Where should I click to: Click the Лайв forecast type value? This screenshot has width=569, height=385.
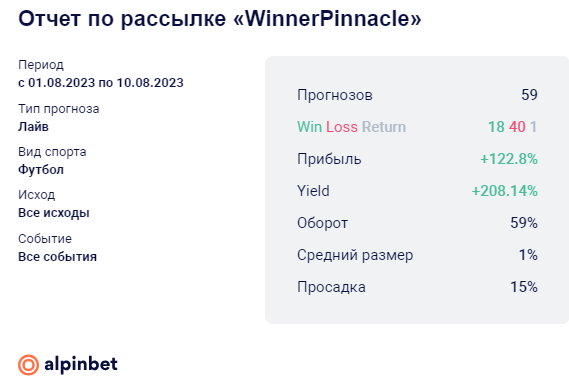click(33, 127)
